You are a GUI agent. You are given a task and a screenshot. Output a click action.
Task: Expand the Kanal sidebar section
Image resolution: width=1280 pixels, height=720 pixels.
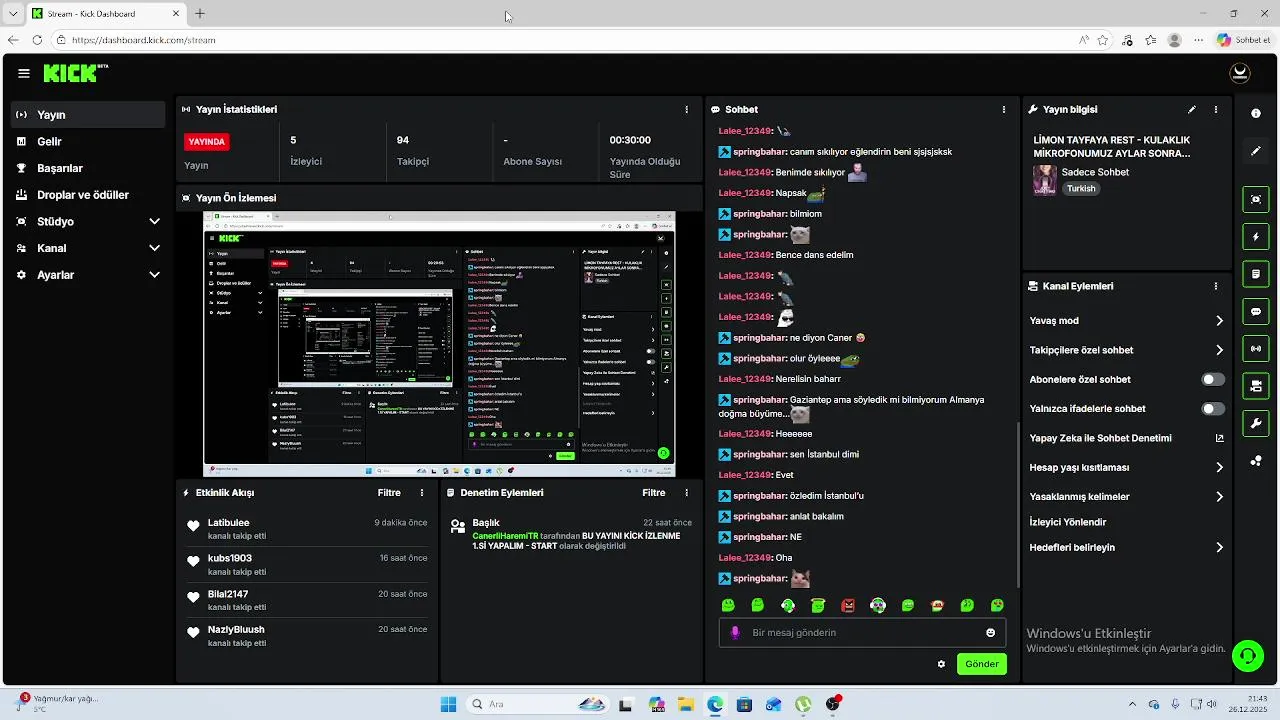[154, 248]
